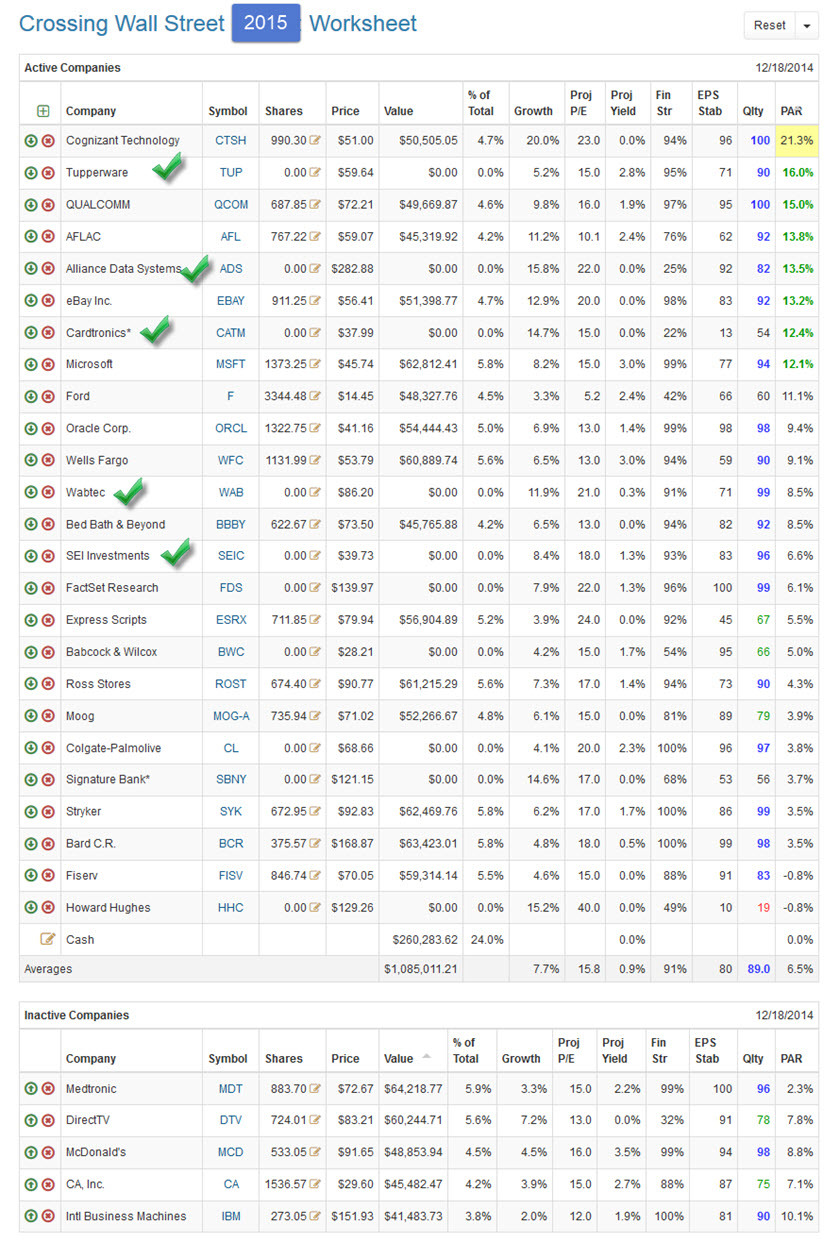
Task: Select the Alliance Data Systems price $282.88
Action: tap(352, 269)
